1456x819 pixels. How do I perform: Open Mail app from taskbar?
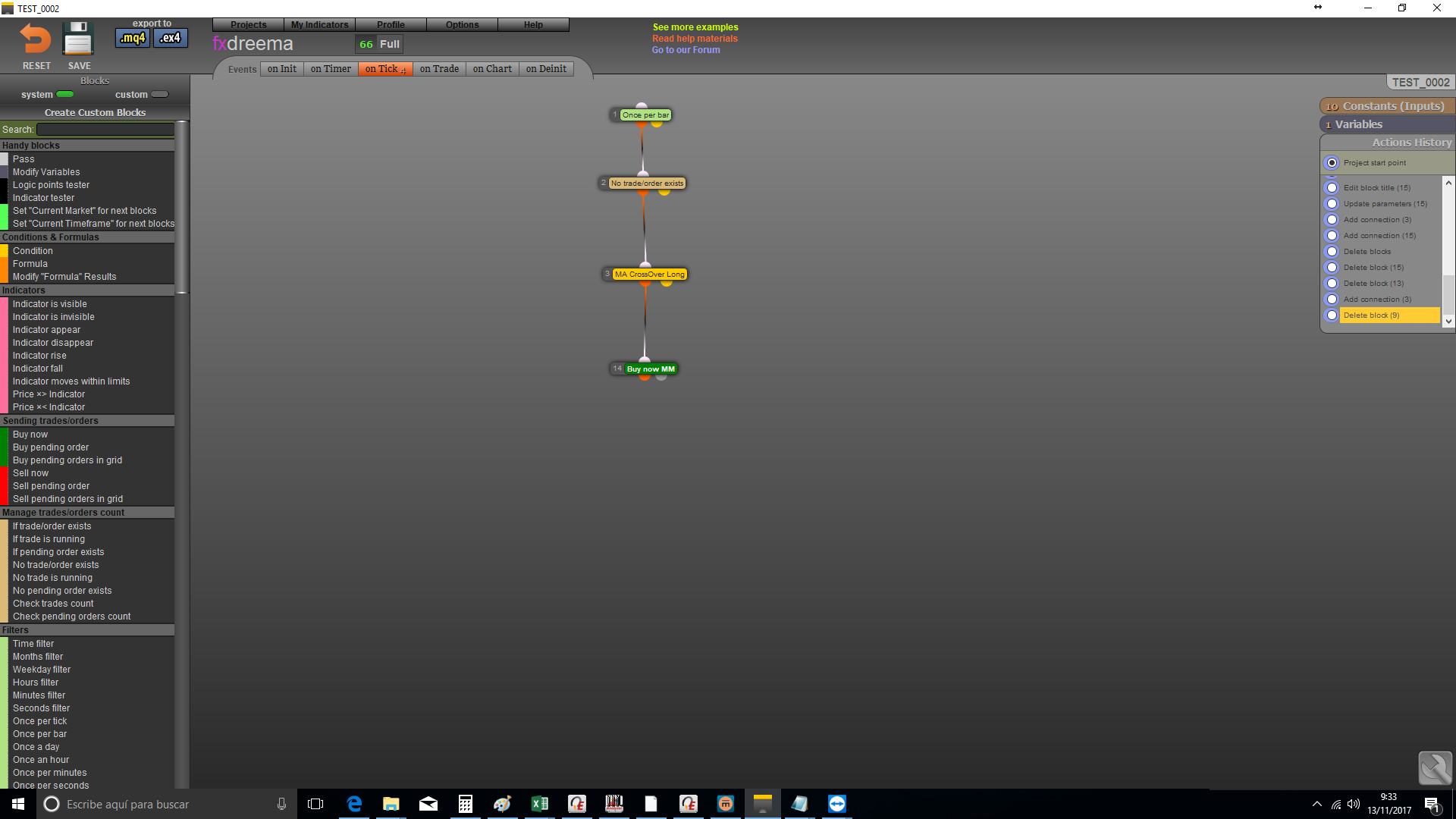tap(428, 804)
